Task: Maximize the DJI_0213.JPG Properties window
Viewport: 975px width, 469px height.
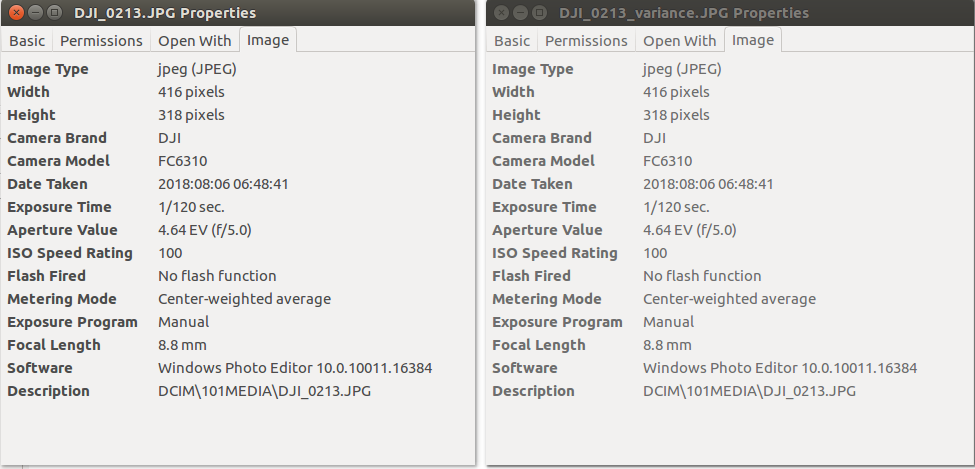Action: [x=53, y=13]
